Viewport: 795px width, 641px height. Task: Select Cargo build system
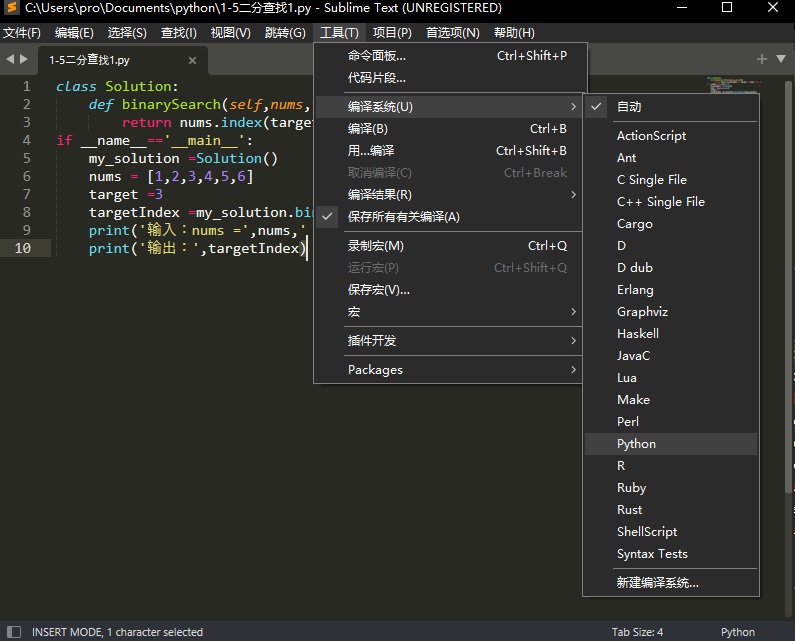click(671, 224)
